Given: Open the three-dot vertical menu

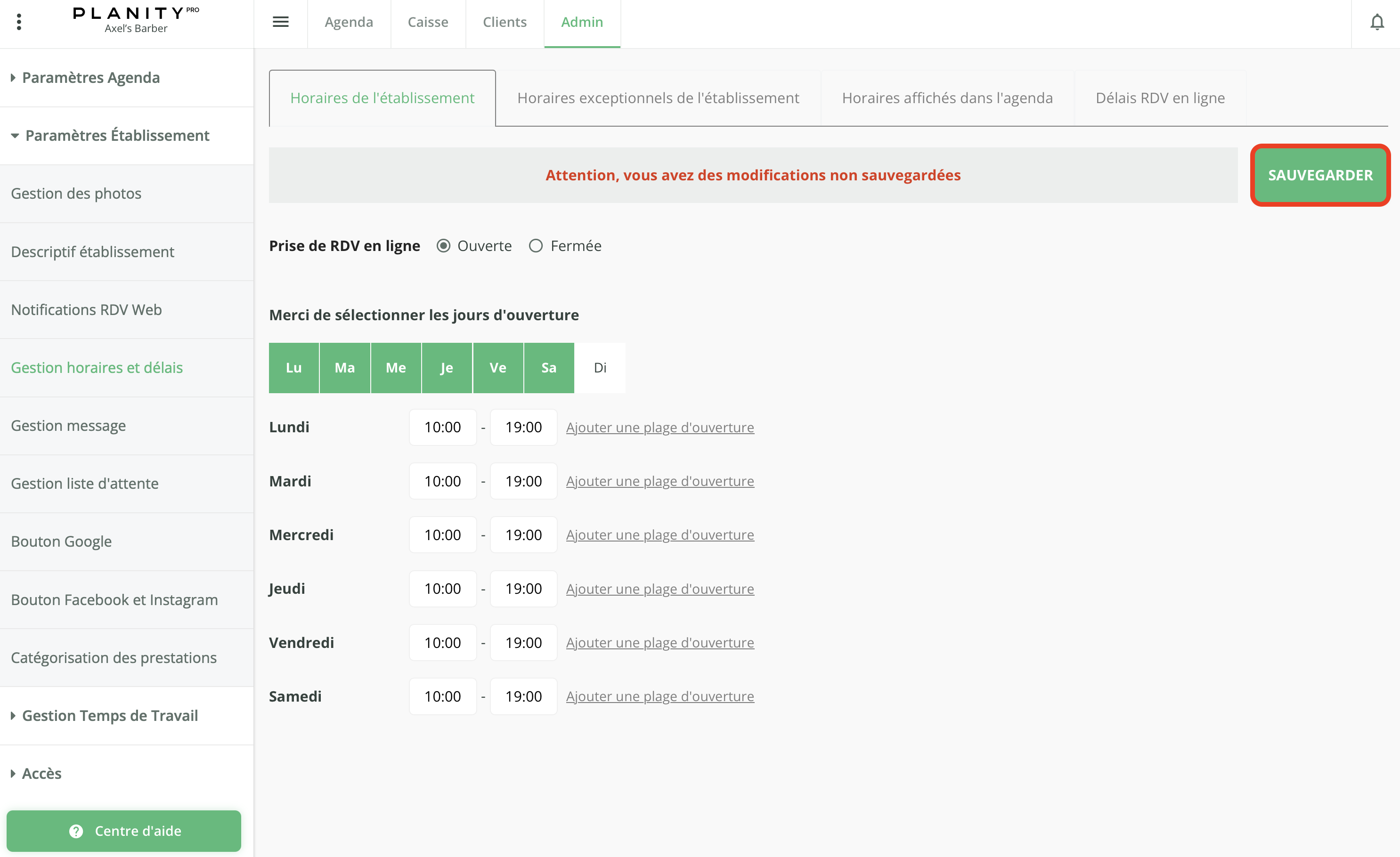Looking at the screenshot, I should (x=19, y=22).
